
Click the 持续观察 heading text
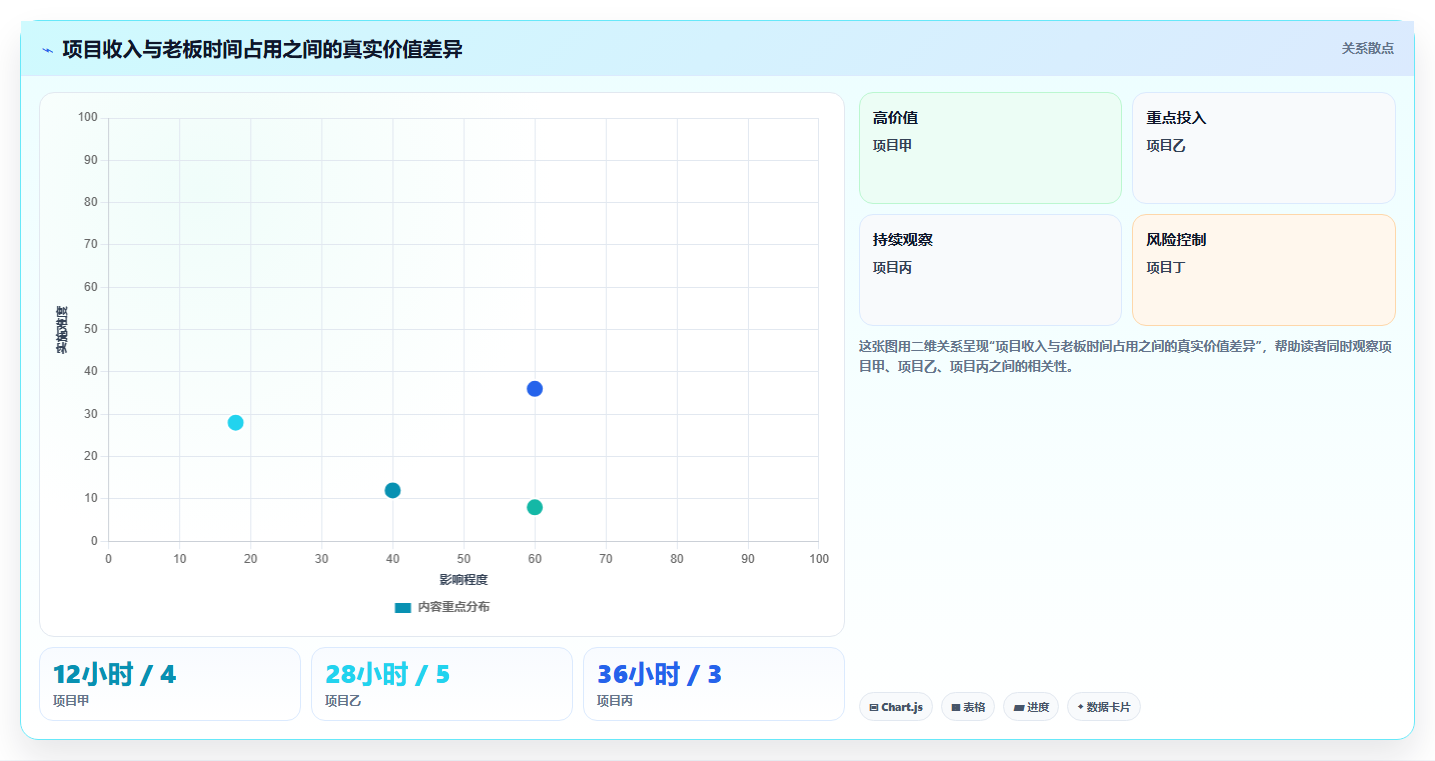[903, 240]
